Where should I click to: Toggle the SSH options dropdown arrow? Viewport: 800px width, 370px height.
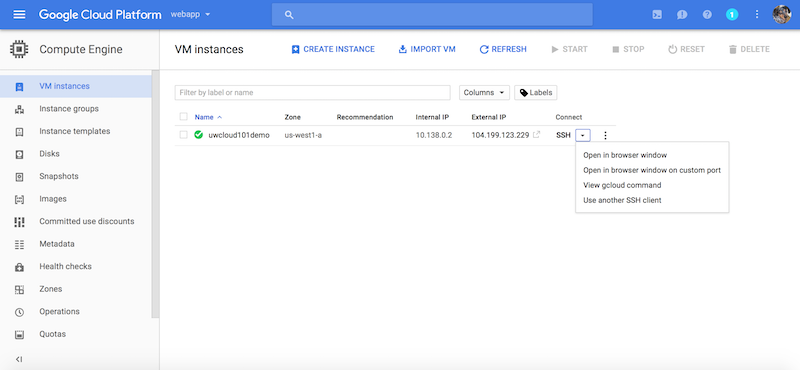point(583,135)
